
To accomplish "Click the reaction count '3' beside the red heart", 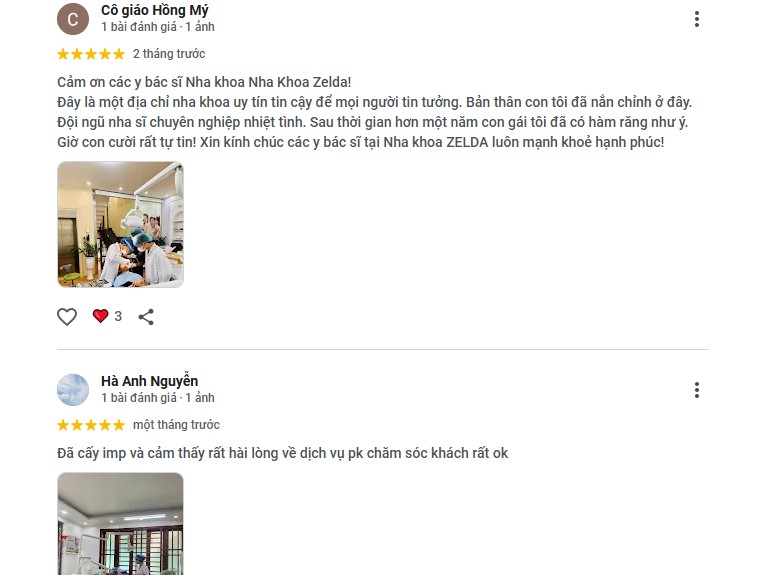I will point(118,317).
